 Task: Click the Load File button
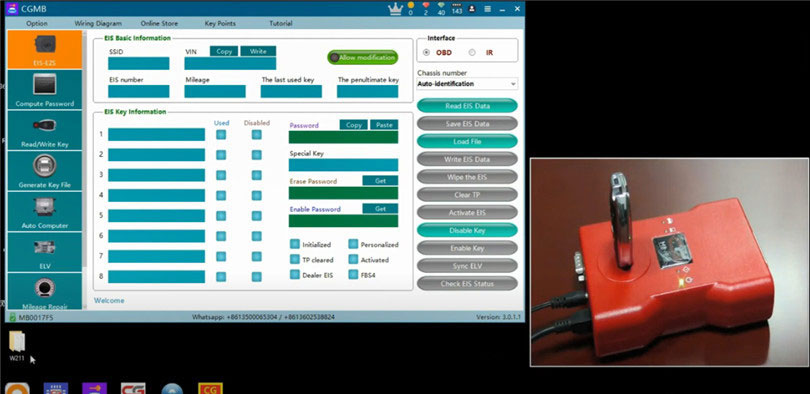point(467,141)
